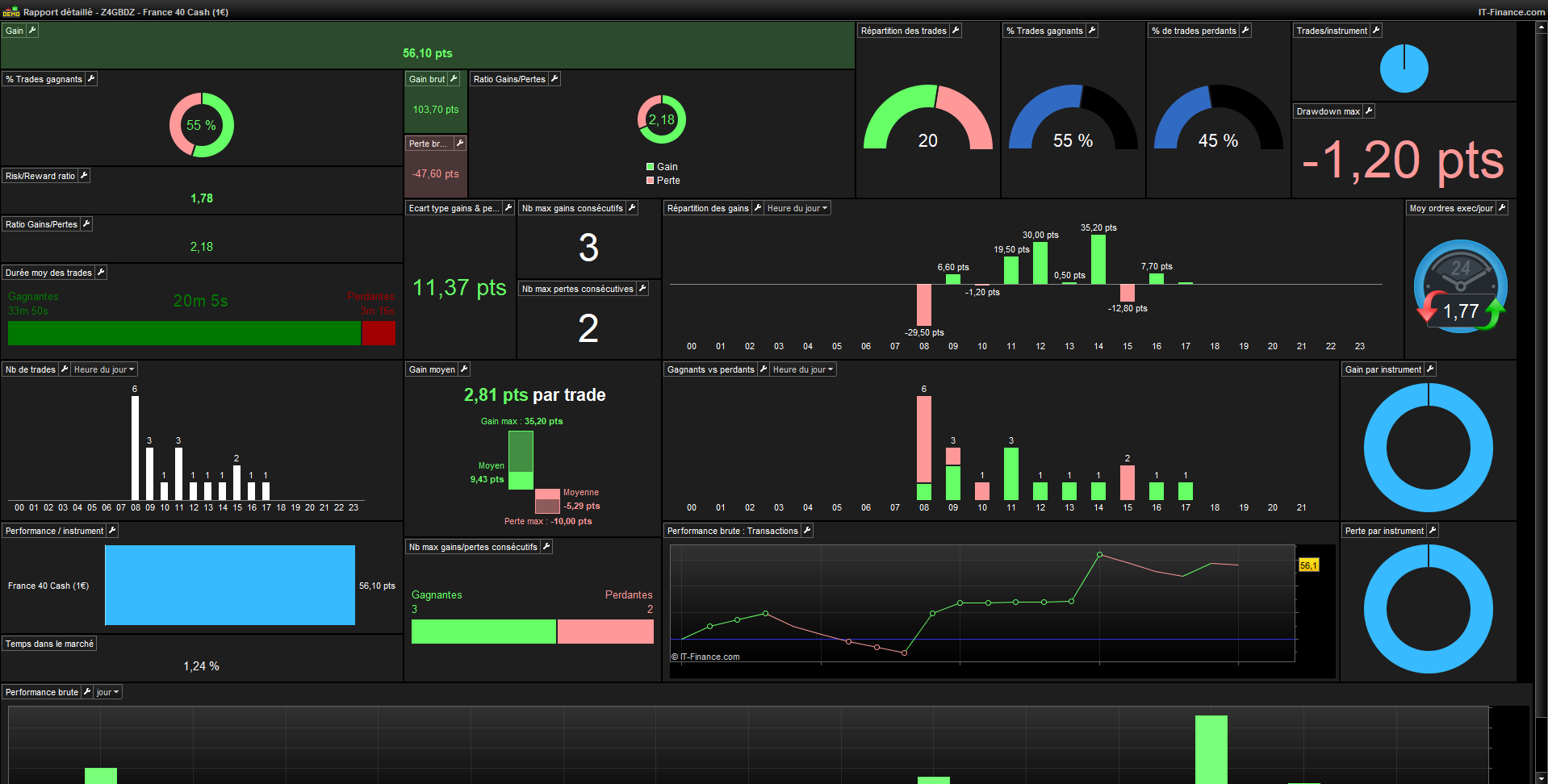The height and width of the screenshot is (784, 1548).
Task: Click the green Gagnantes consecutive bar
Action: pos(483,632)
